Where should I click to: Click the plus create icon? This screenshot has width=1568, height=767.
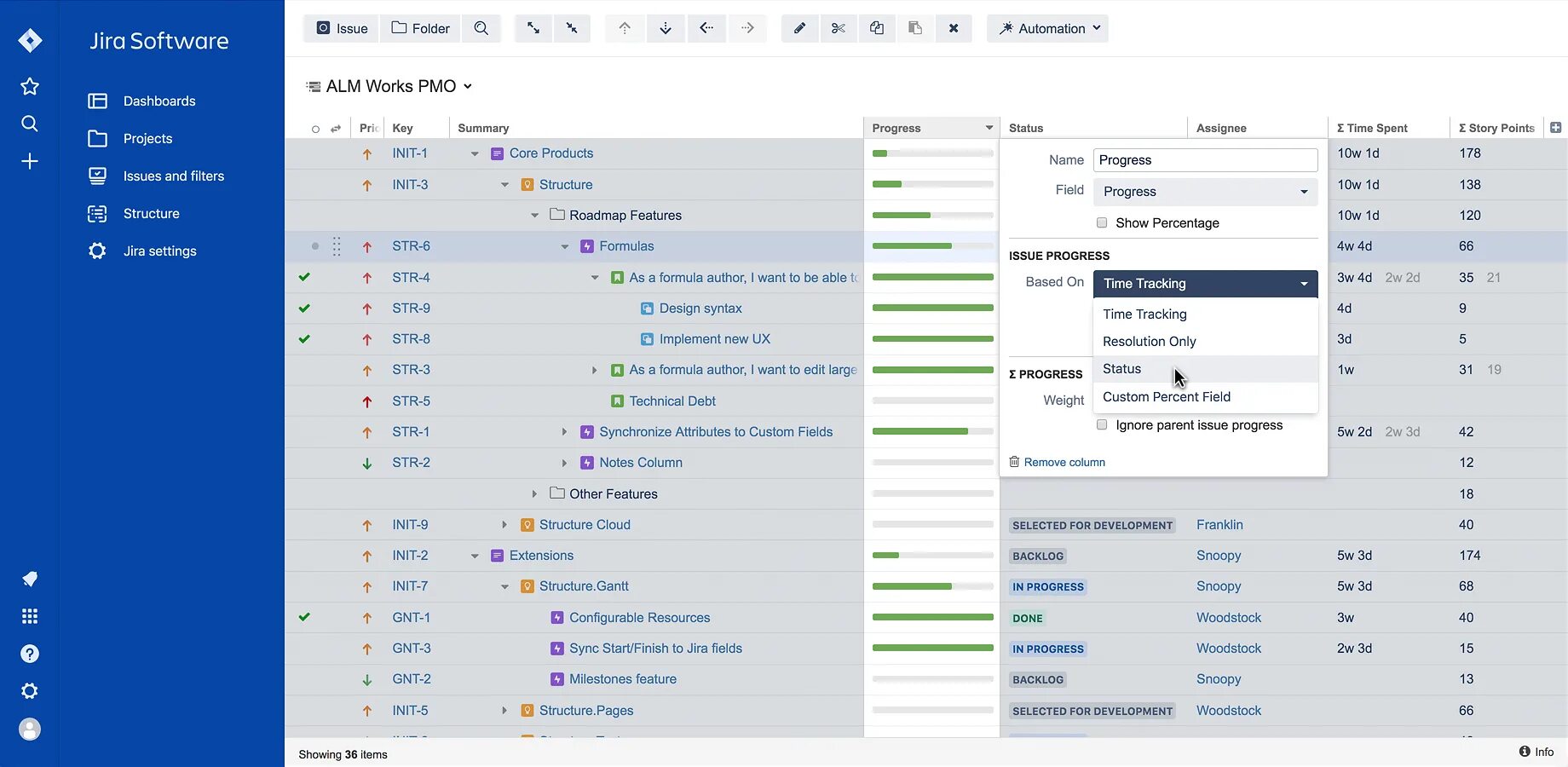(30, 161)
